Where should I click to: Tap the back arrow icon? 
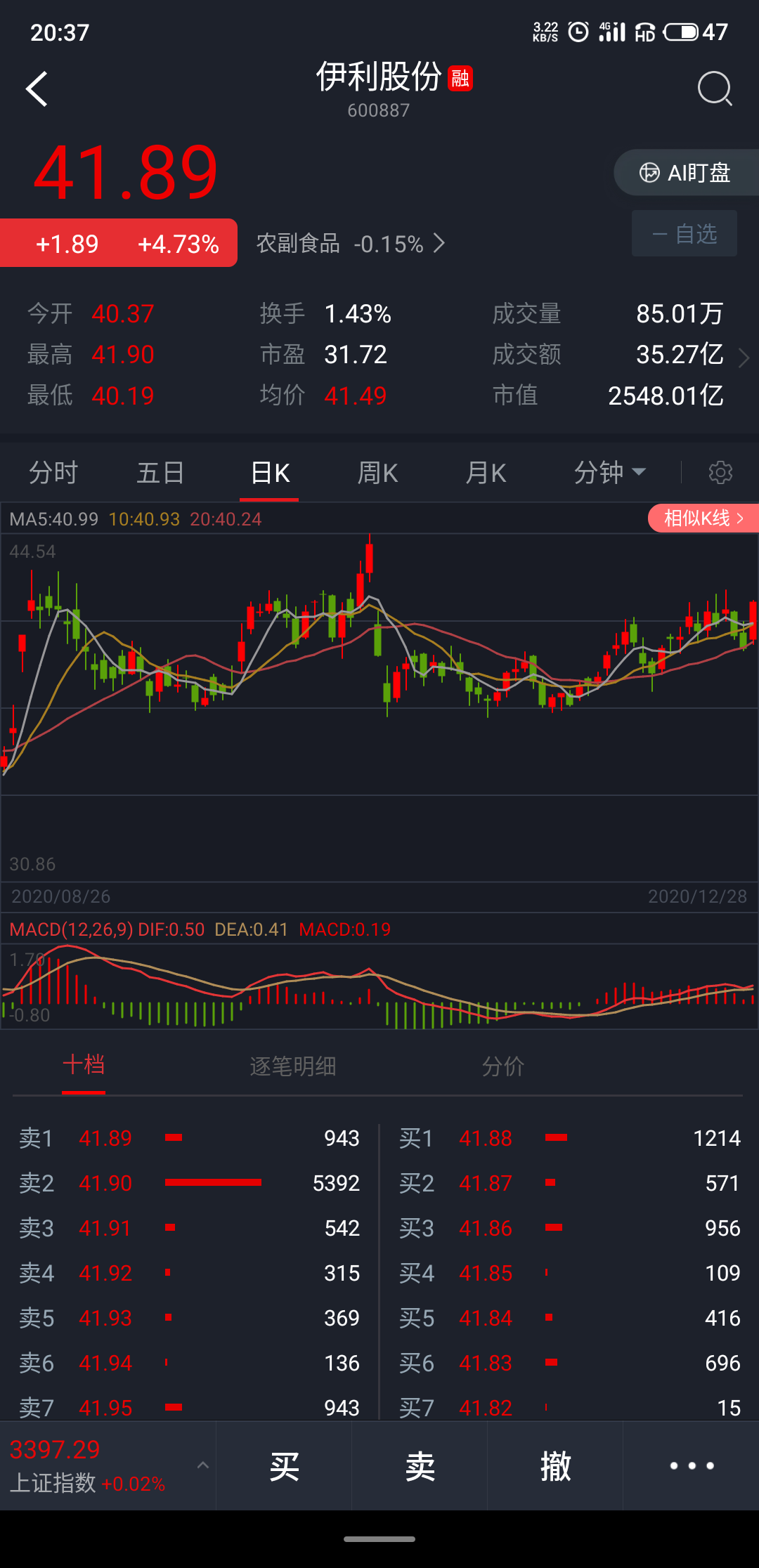click(37, 89)
